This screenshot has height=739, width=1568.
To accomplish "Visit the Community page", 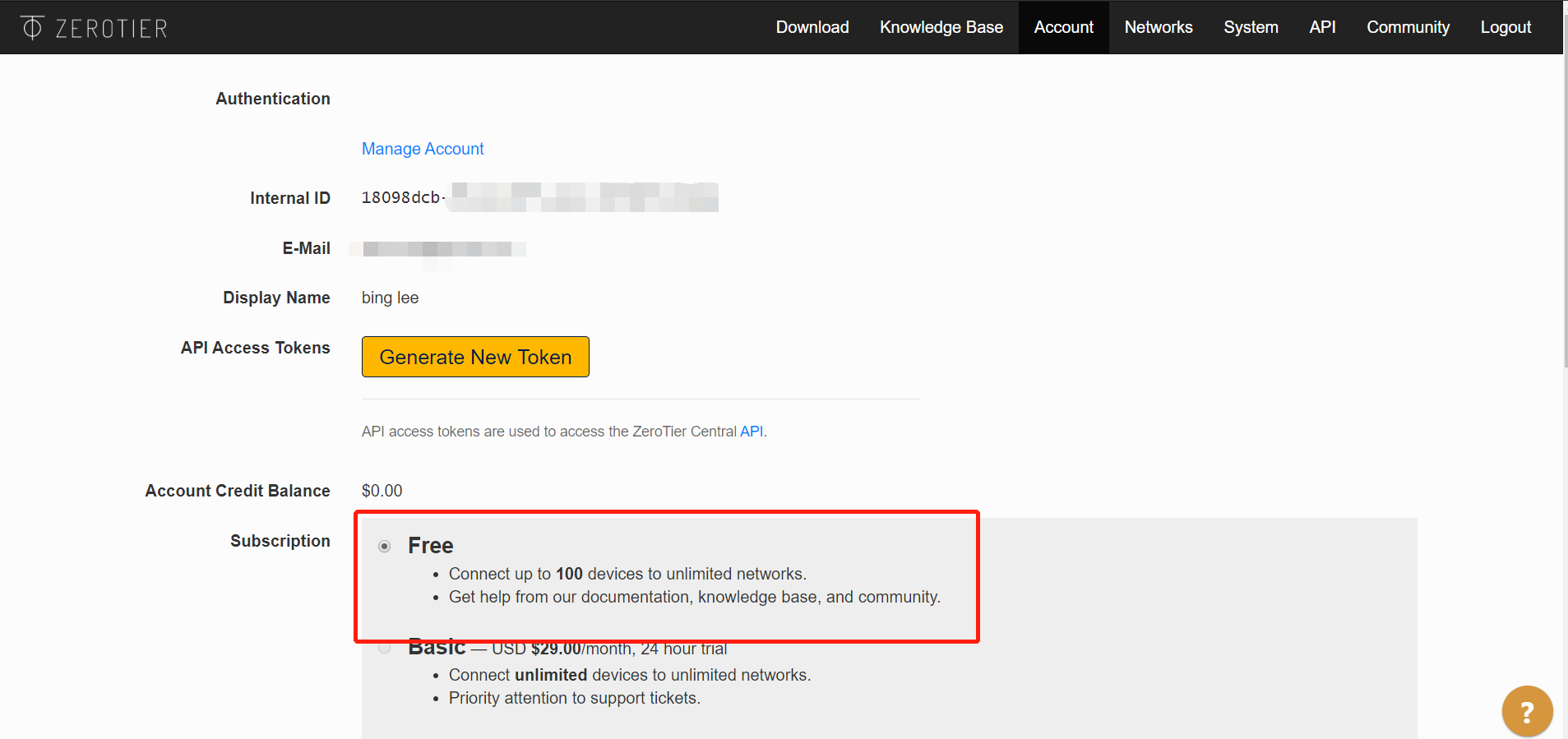I will click(x=1408, y=27).
